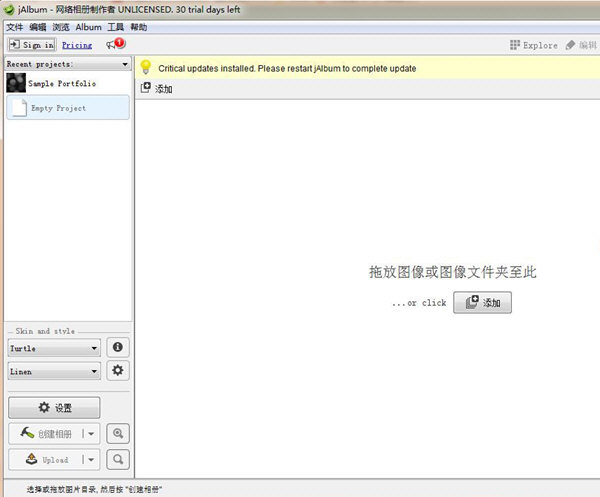Open the Explore grid button
This screenshot has height=497, width=600.
(533, 45)
